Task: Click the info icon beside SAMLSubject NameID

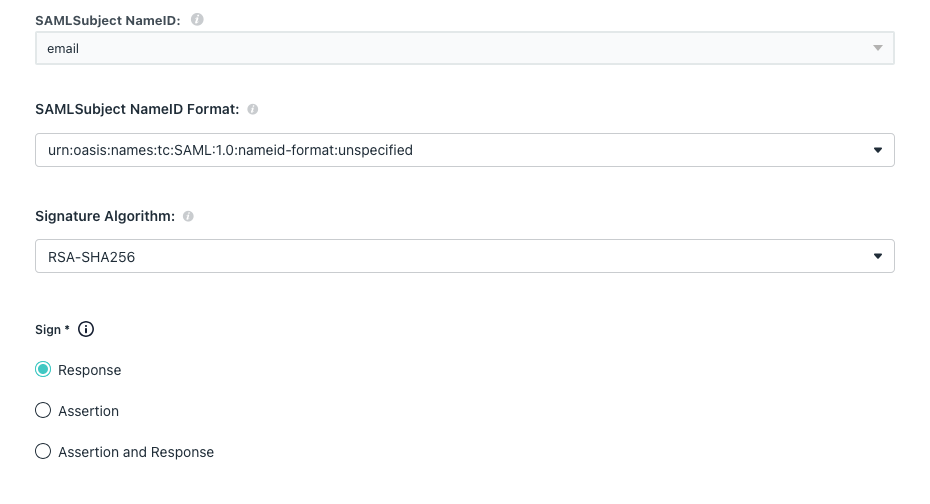Action: 197,19
